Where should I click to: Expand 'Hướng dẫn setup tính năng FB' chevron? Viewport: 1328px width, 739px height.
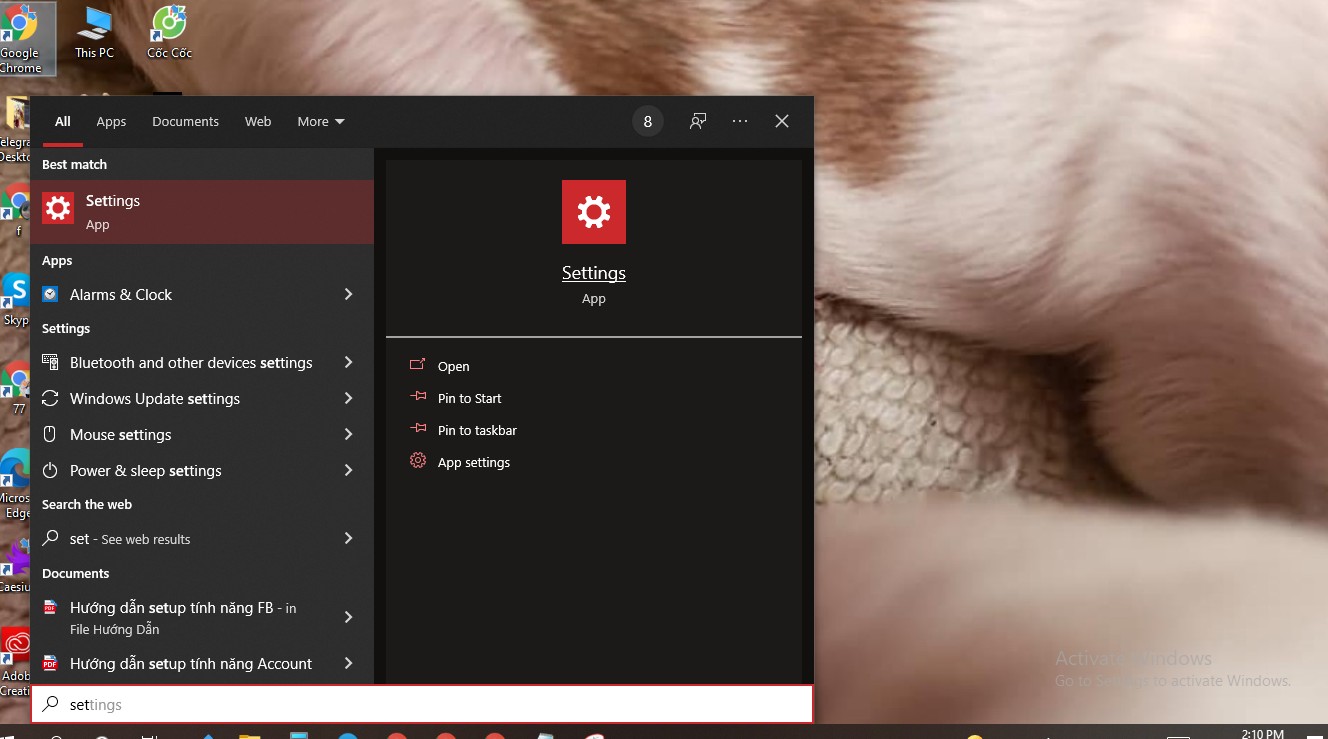(x=348, y=617)
